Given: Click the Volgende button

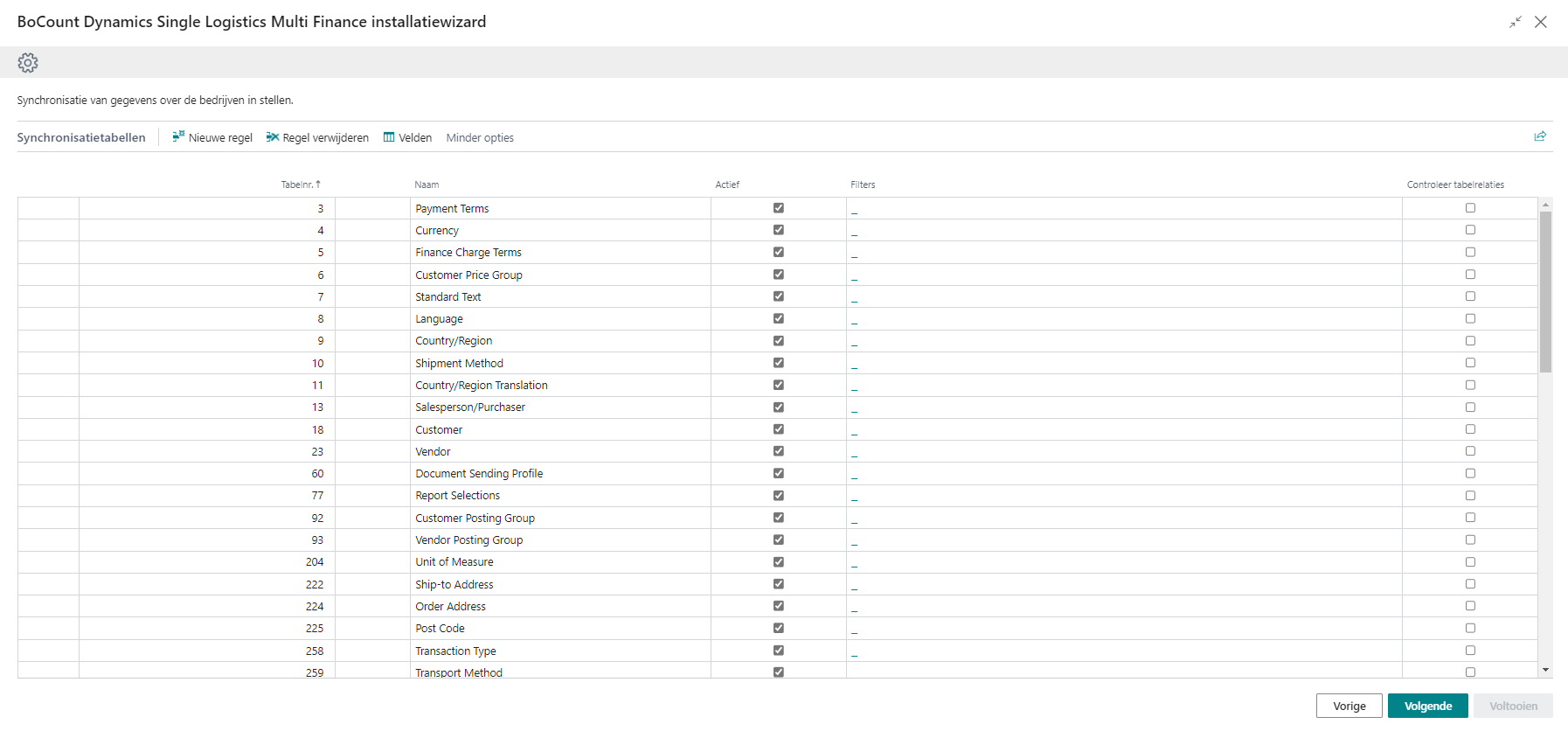Looking at the screenshot, I should click(x=1427, y=706).
